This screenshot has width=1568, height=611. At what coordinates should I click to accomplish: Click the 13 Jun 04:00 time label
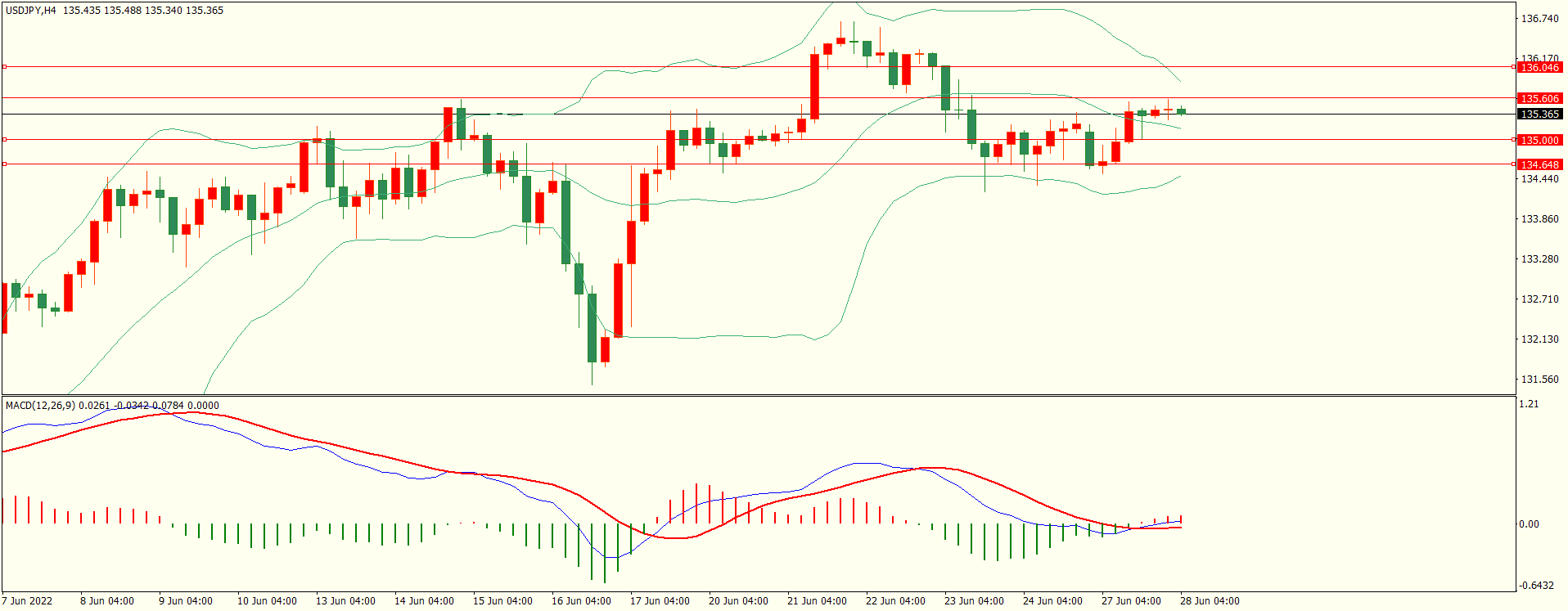click(345, 601)
